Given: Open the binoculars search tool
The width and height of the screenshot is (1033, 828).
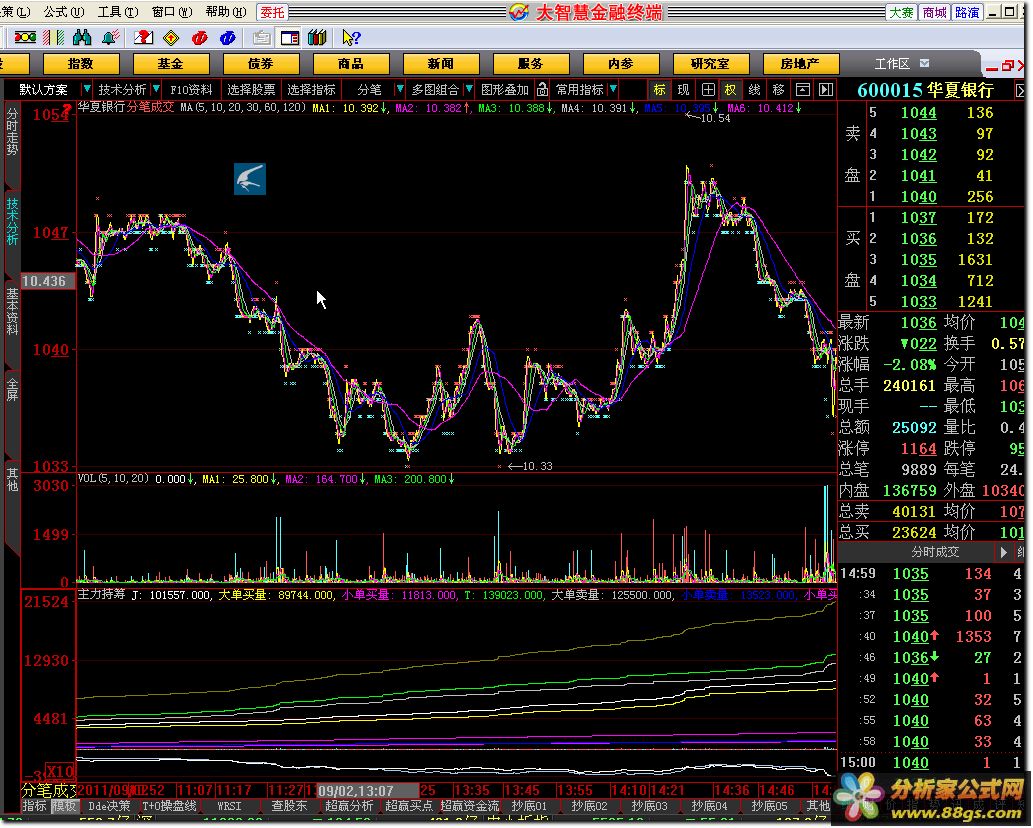Looking at the screenshot, I should point(82,38).
